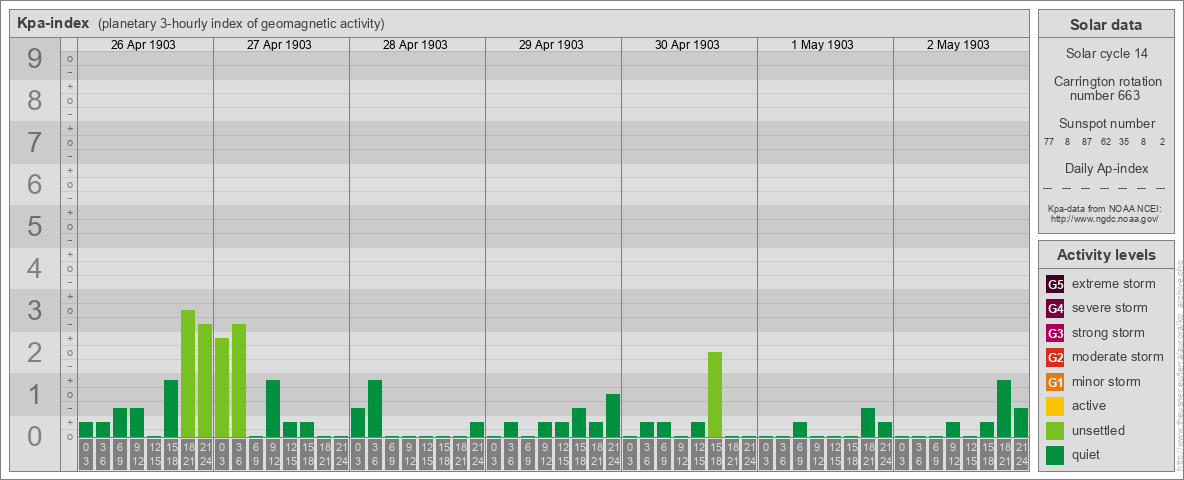
Task: Select the G3 strong storm badge
Action: [1055, 333]
